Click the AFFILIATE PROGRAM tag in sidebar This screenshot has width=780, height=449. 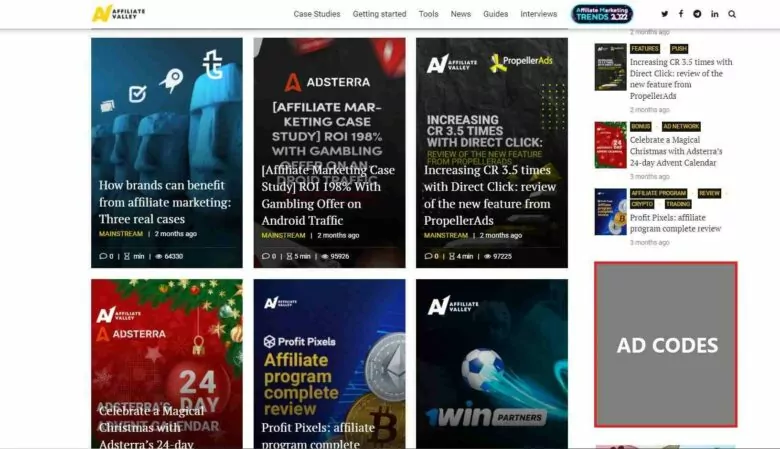[659, 193]
